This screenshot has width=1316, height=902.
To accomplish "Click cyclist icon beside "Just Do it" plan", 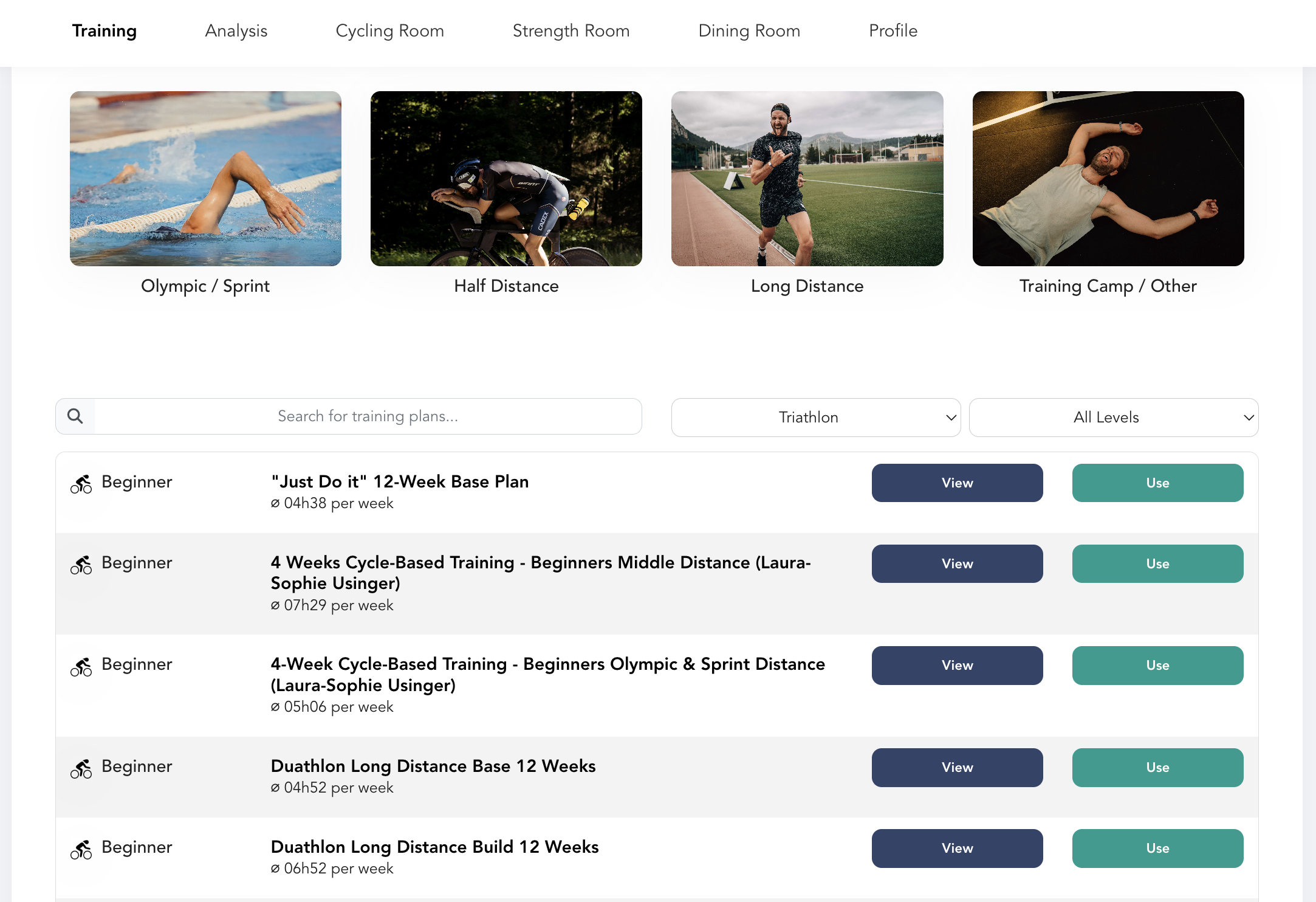I will [x=81, y=484].
